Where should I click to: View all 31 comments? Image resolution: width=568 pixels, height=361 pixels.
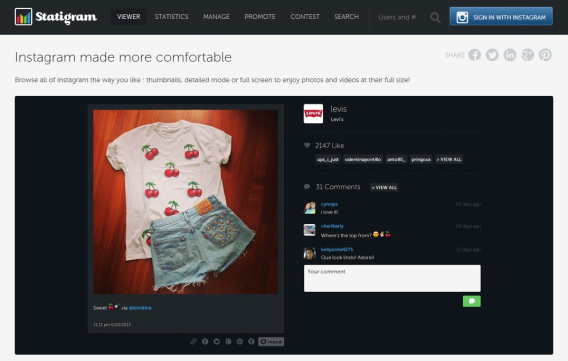[x=384, y=187]
